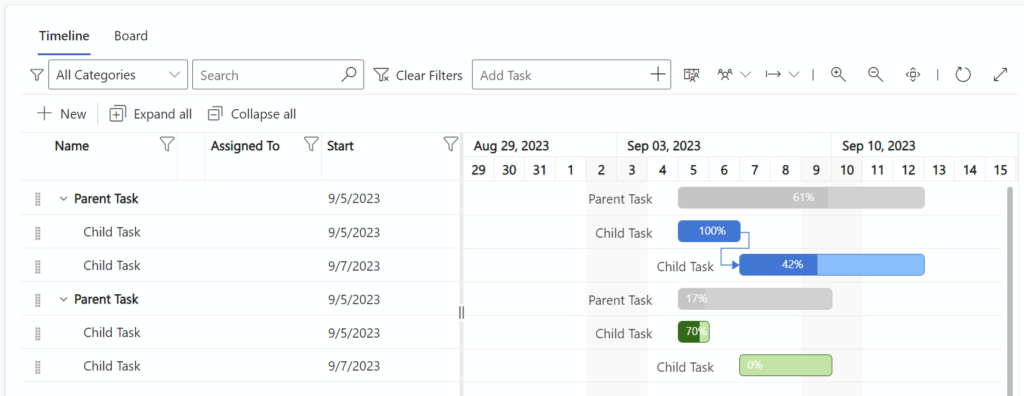Open the Assigned To column filter
Viewport: 1024px width, 396px height.
point(311,145)
